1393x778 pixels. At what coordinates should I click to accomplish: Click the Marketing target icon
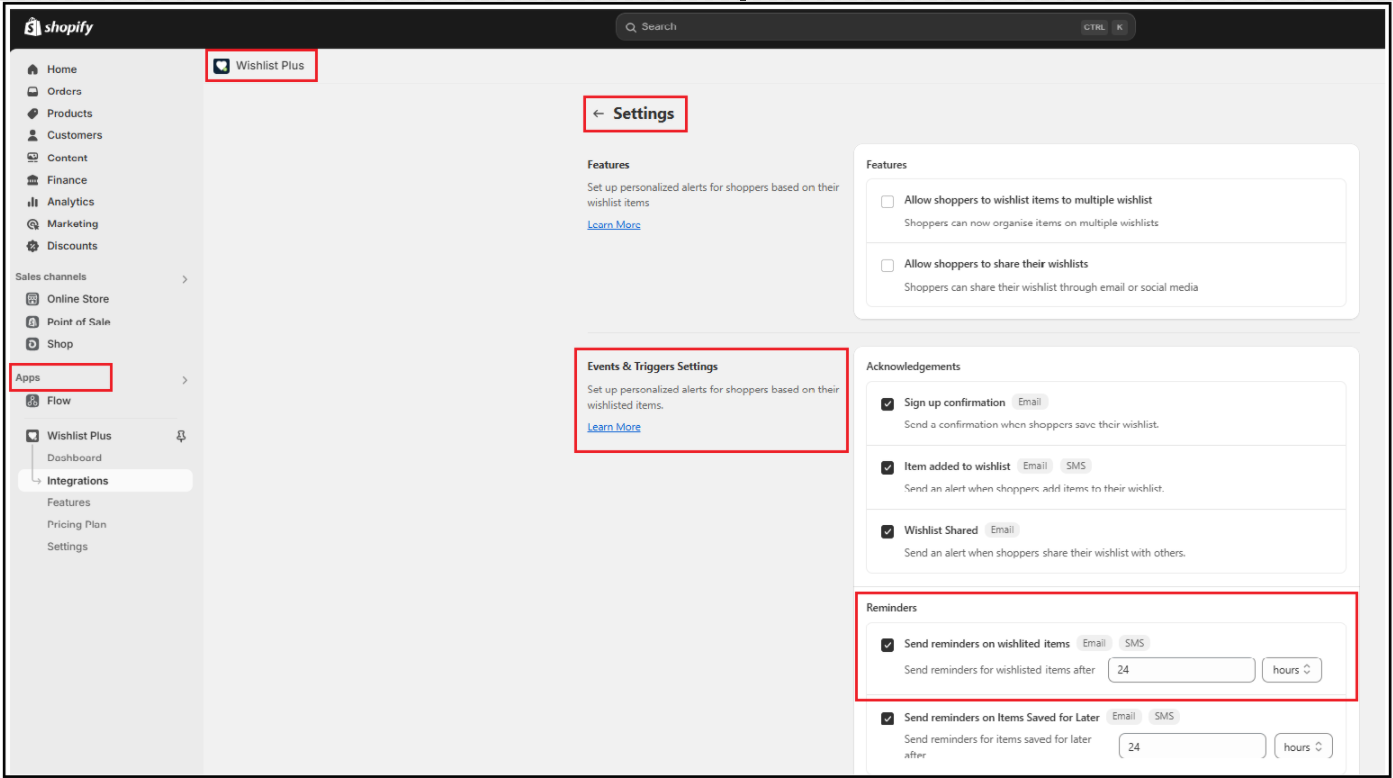33,224
